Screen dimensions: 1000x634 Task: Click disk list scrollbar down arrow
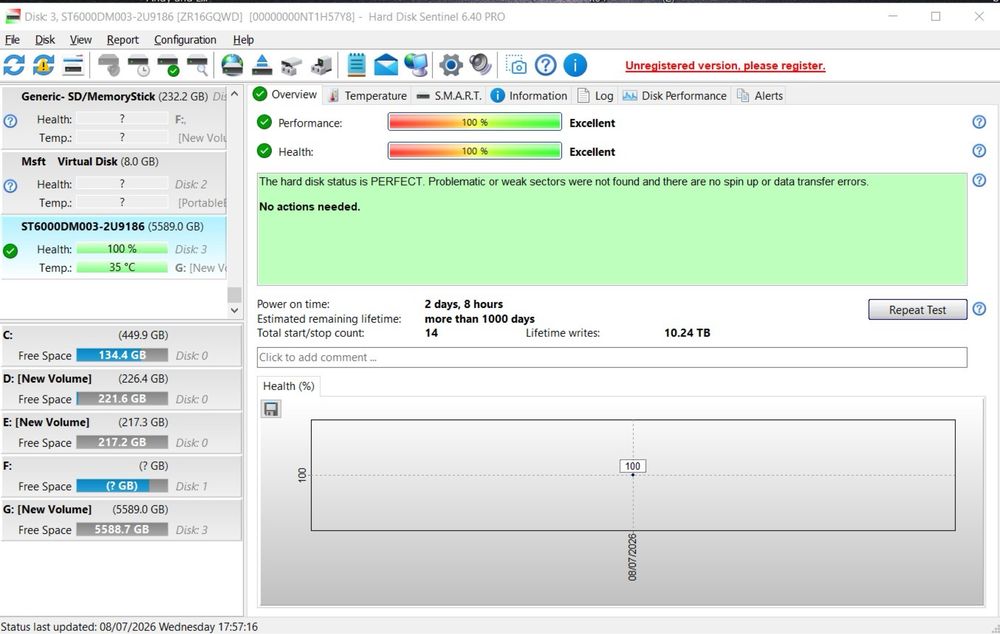[234, 310]
